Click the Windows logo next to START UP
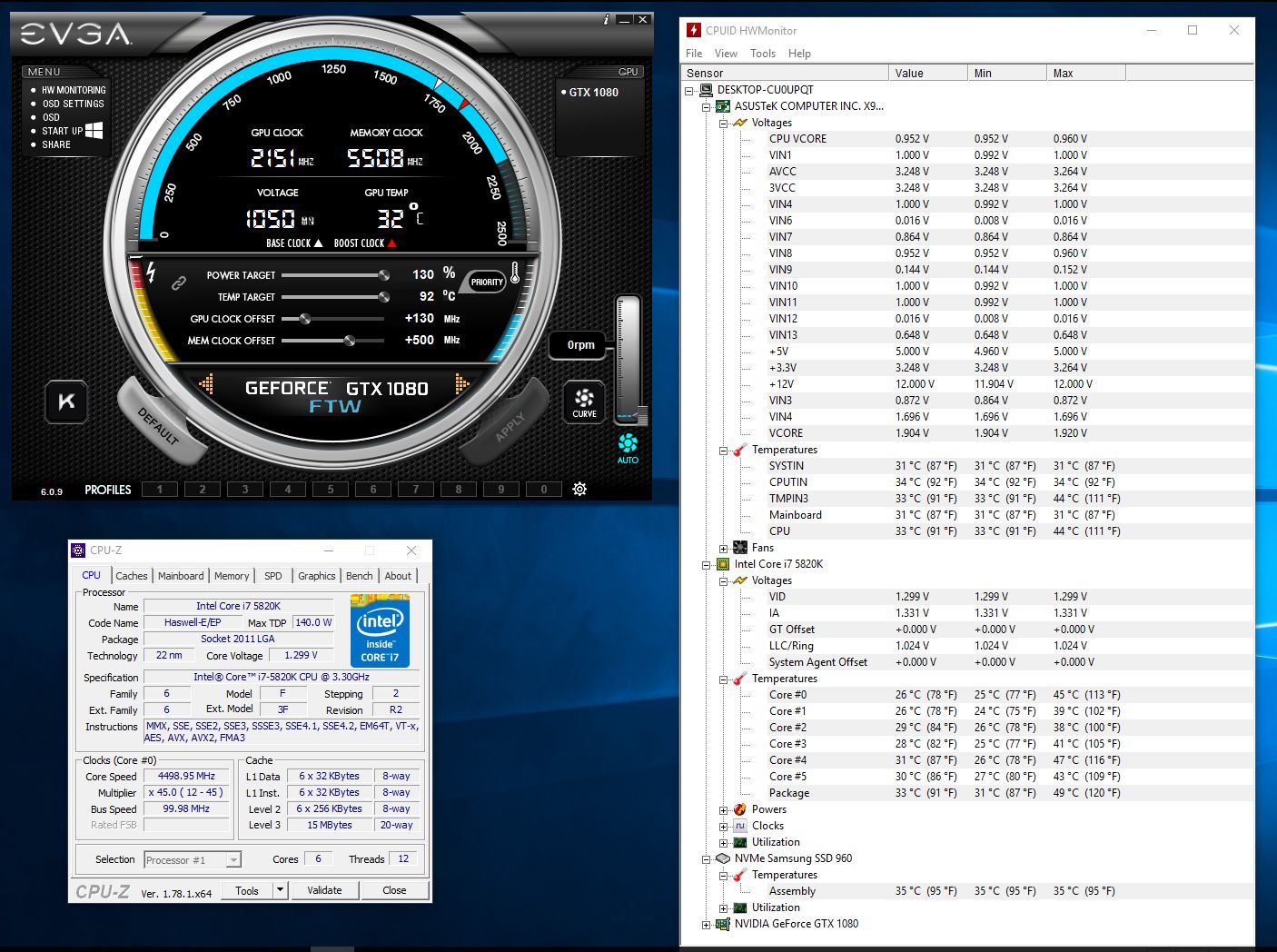The width and height of the screenshot is (1277, 952). pos(94,130)
